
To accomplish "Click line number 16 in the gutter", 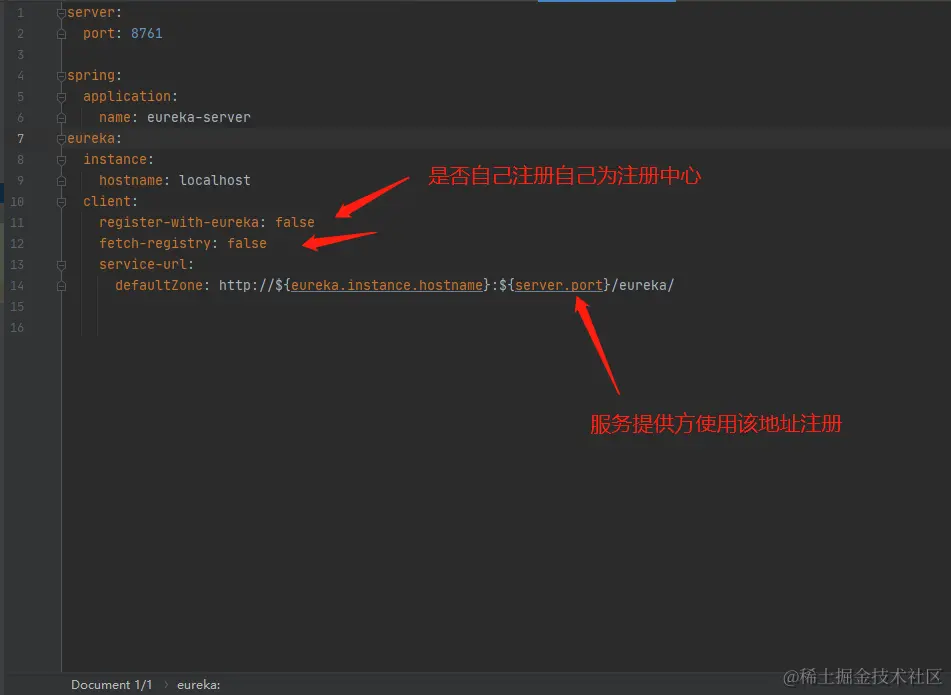I will point(17,327).
